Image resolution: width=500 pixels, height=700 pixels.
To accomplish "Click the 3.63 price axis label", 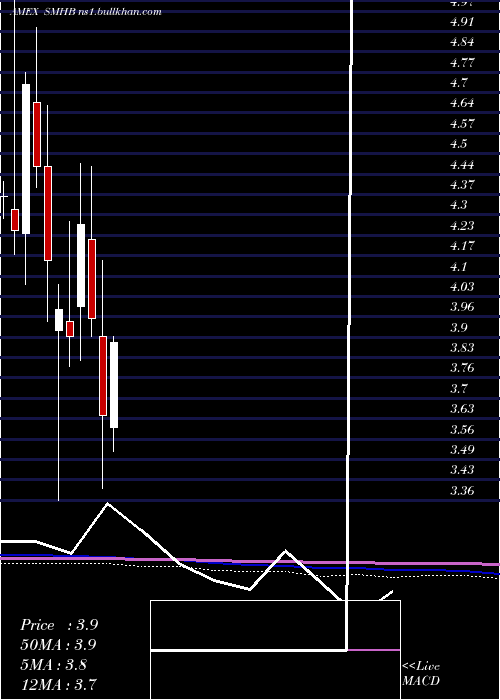I will click(462, 409).
